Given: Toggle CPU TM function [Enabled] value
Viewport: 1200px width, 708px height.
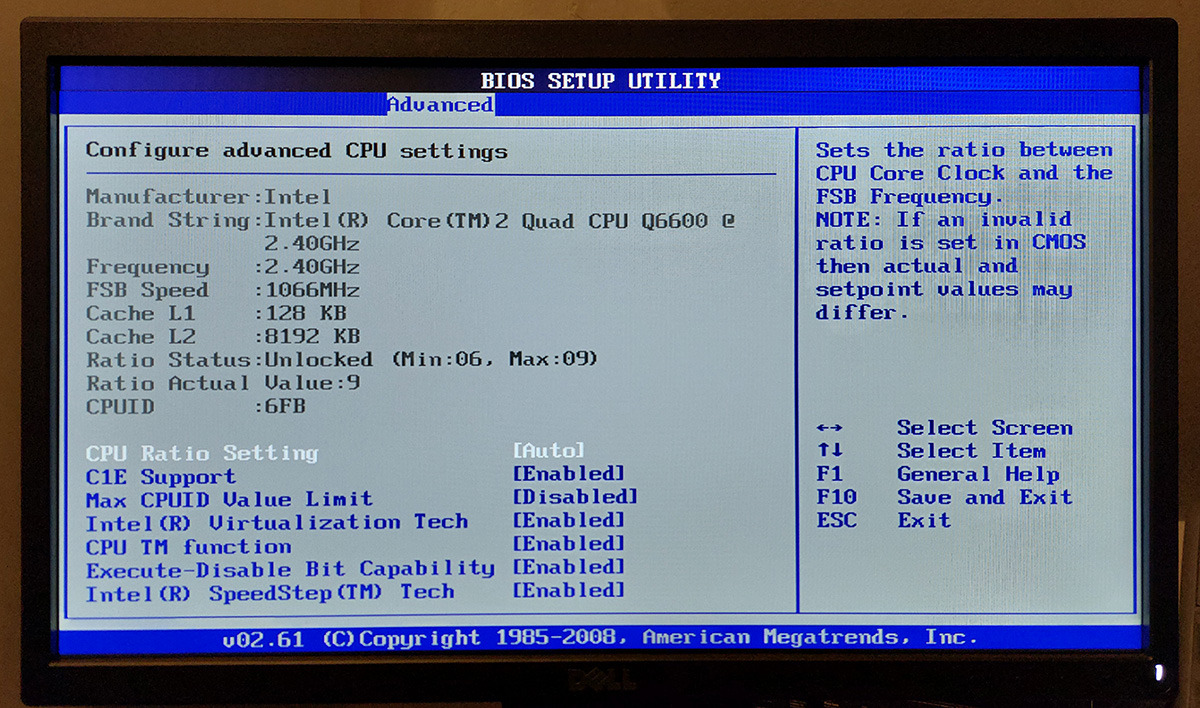Looking at the screenshot, I should tap(568, 544).
